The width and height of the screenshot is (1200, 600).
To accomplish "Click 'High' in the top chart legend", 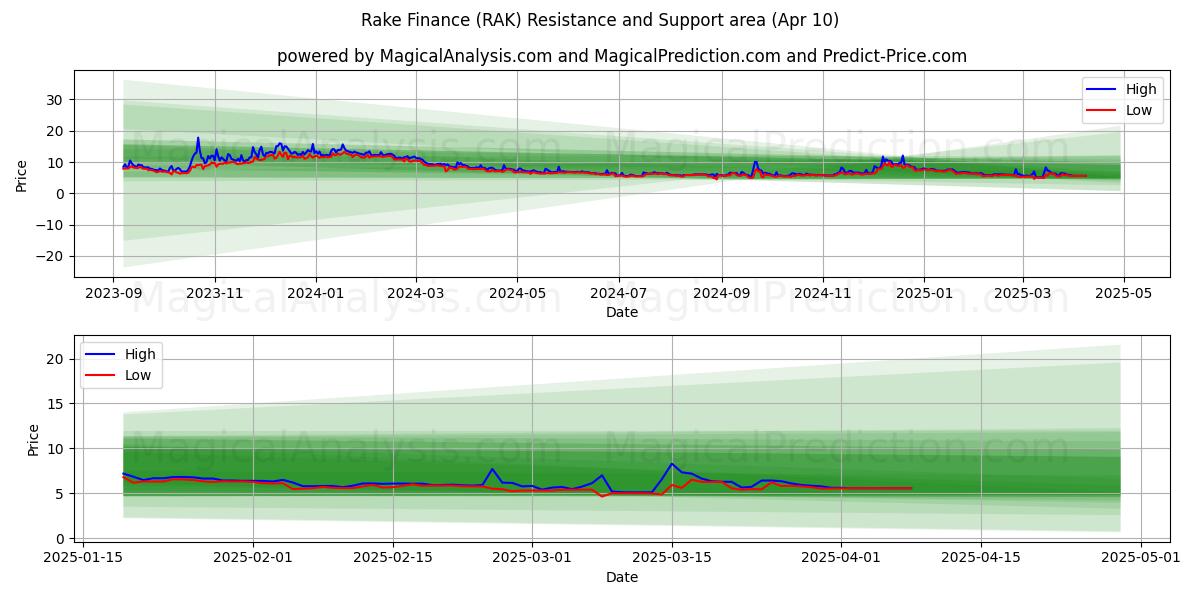I will pos(1141,89).
